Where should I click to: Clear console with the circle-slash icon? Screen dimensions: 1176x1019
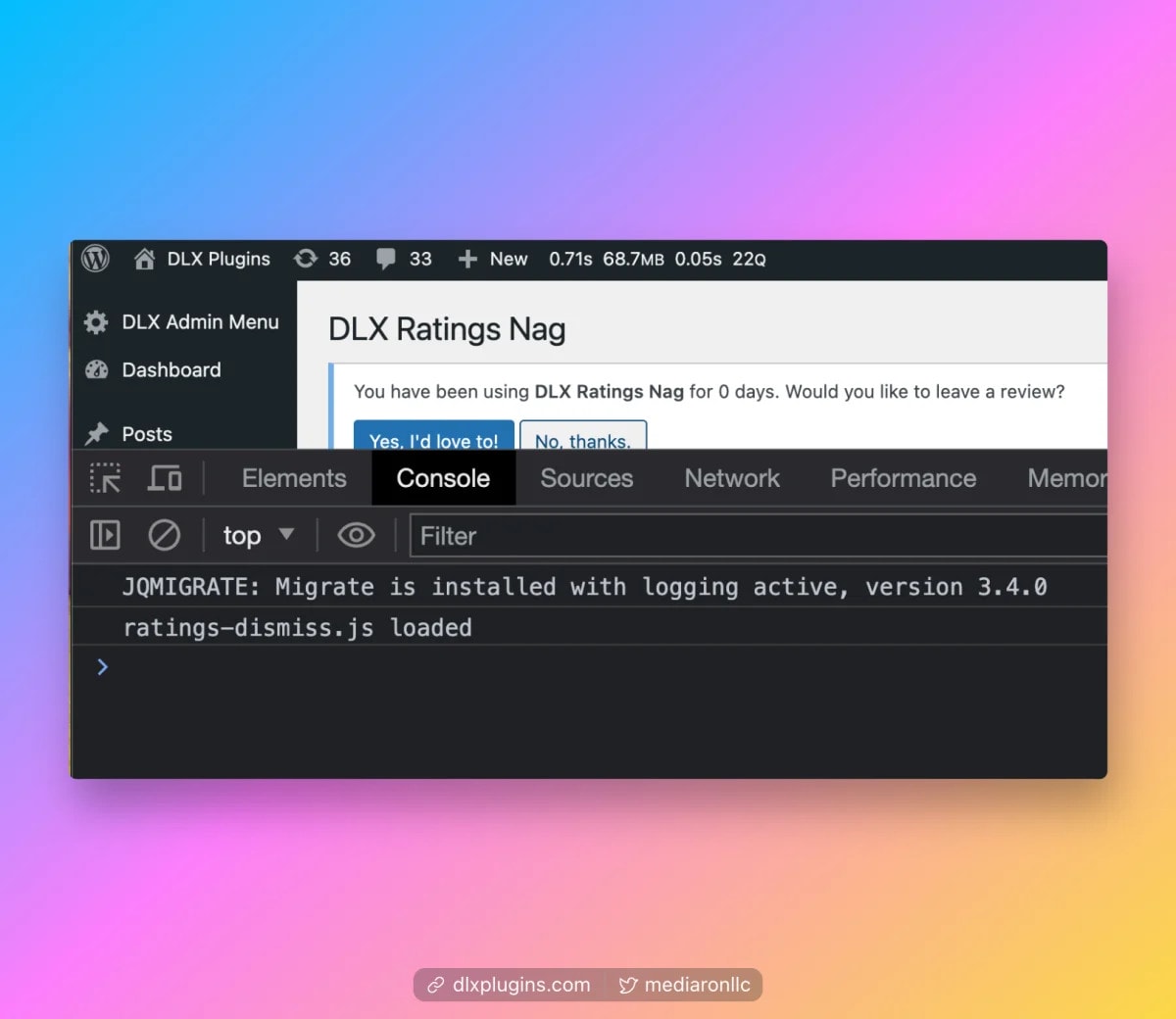pyautogui.click(x=164, y=535)
